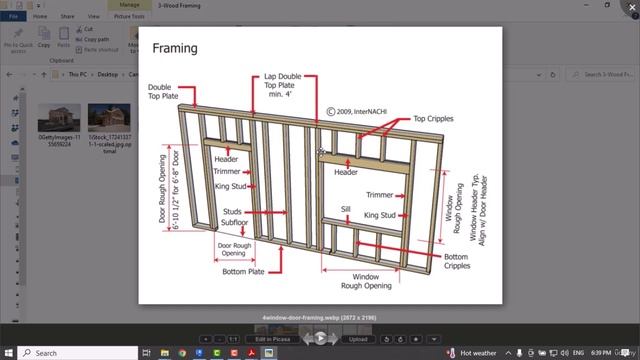Open File Explorer from the taskbar
Viewport: 640px width, 360px height.
(164, 353)
